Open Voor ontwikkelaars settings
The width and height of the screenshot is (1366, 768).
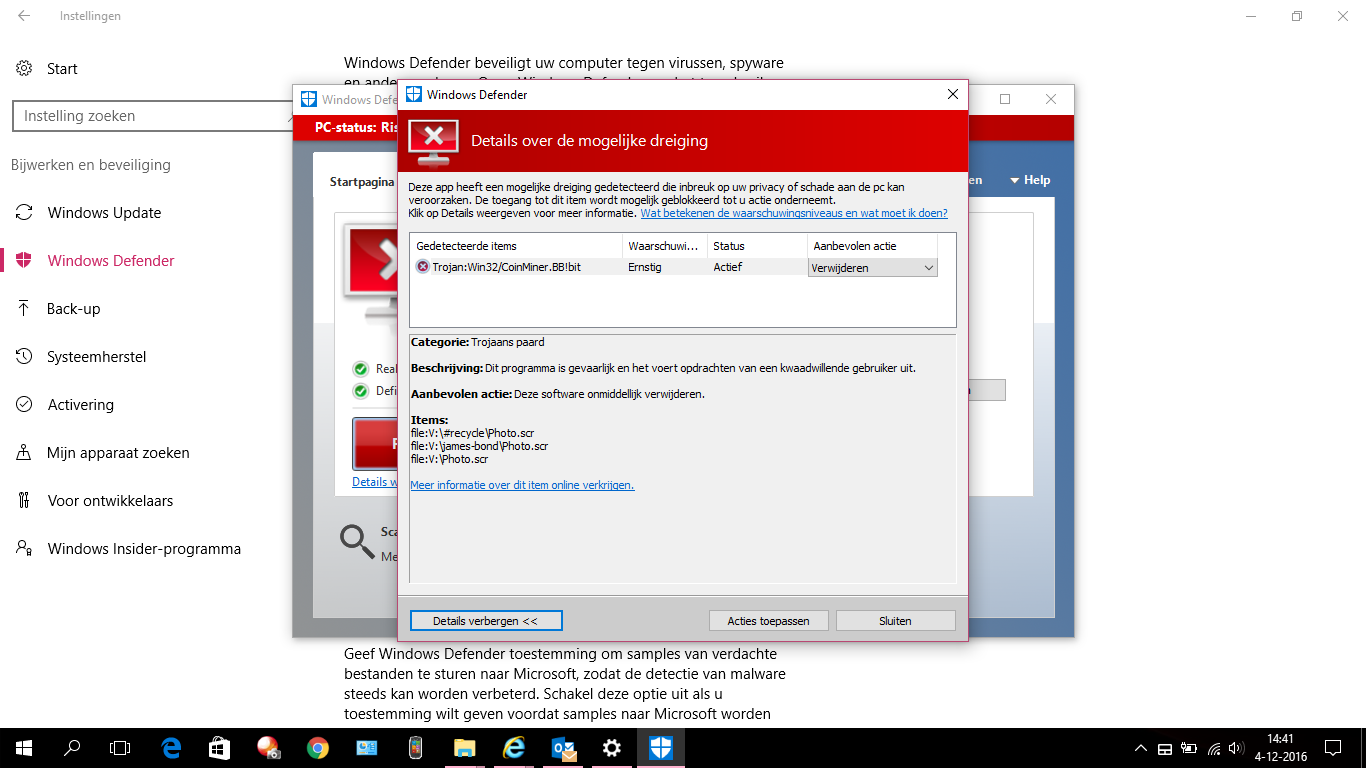pyautogui.click(x=110, y=501)
